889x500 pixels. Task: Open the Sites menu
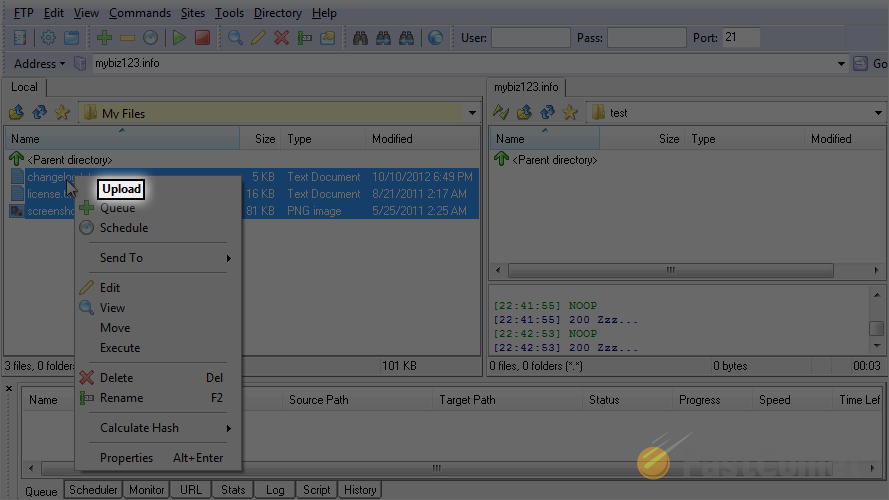pos(193,12)
